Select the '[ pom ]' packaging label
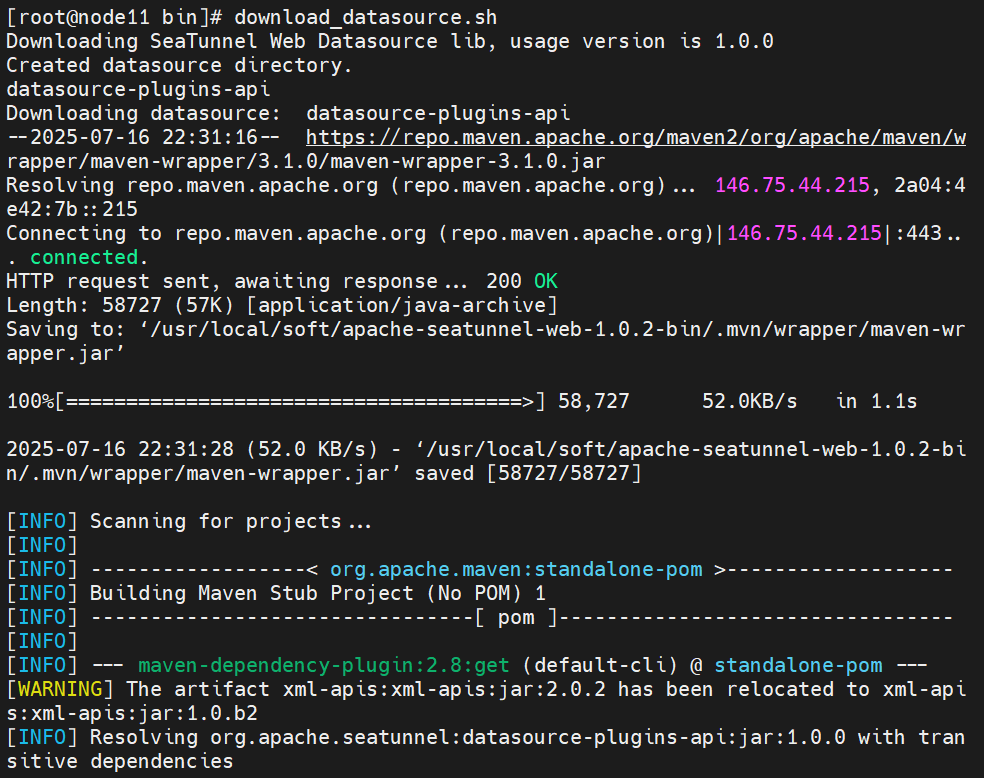 pyautogui.click(x=516, y=617)
